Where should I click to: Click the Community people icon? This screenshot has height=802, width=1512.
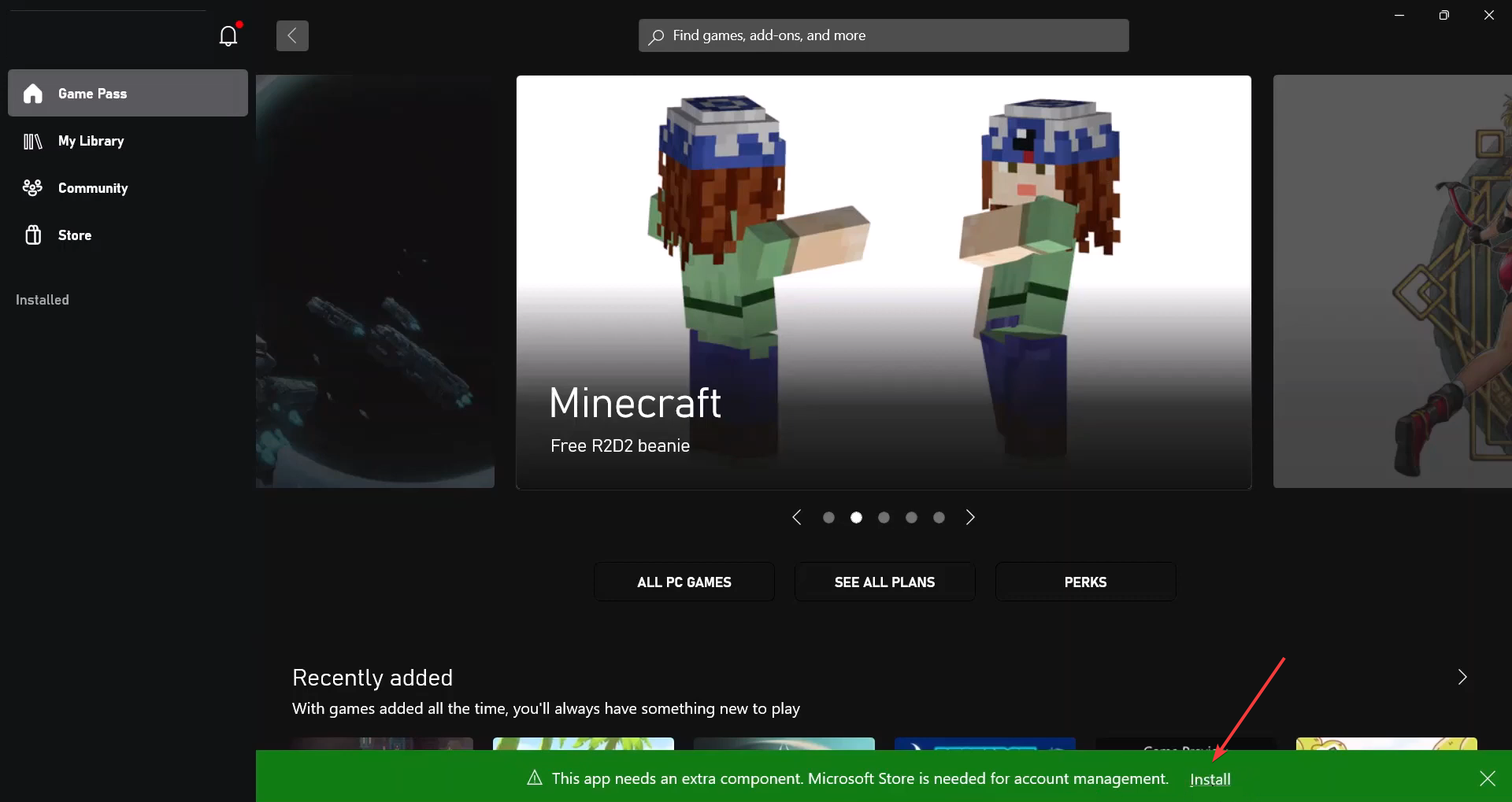33,187
